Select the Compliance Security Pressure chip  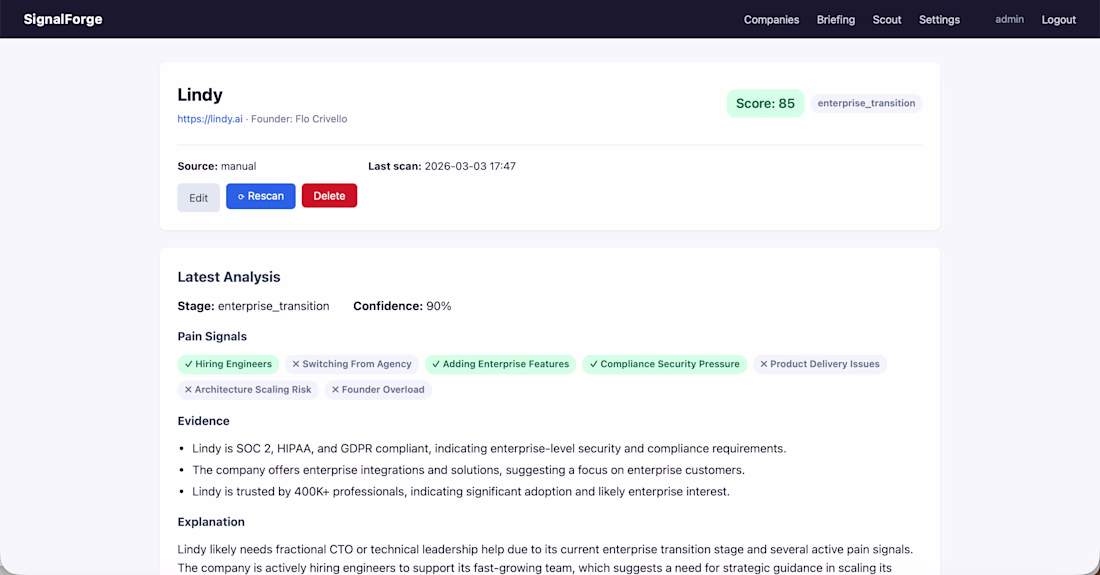click(x=664, y=364)
